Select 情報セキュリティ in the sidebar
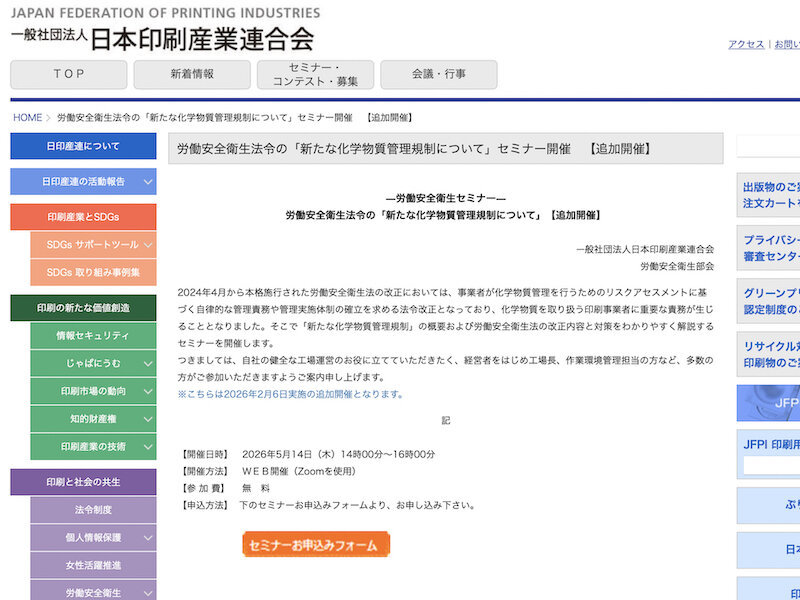 point(92,336)
